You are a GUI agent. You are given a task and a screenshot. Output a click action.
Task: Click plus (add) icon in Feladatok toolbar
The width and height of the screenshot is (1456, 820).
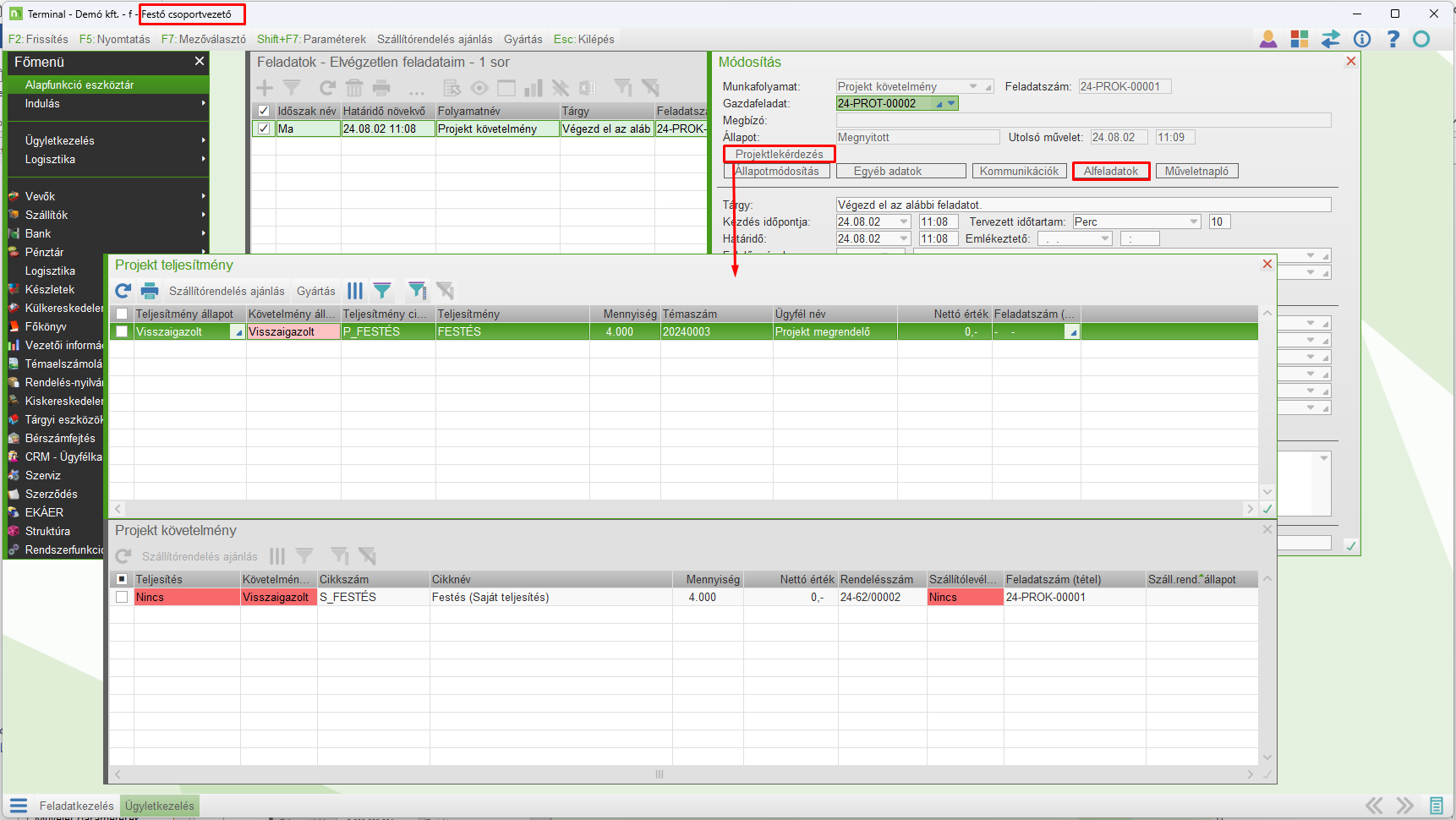tap(265, 88)
